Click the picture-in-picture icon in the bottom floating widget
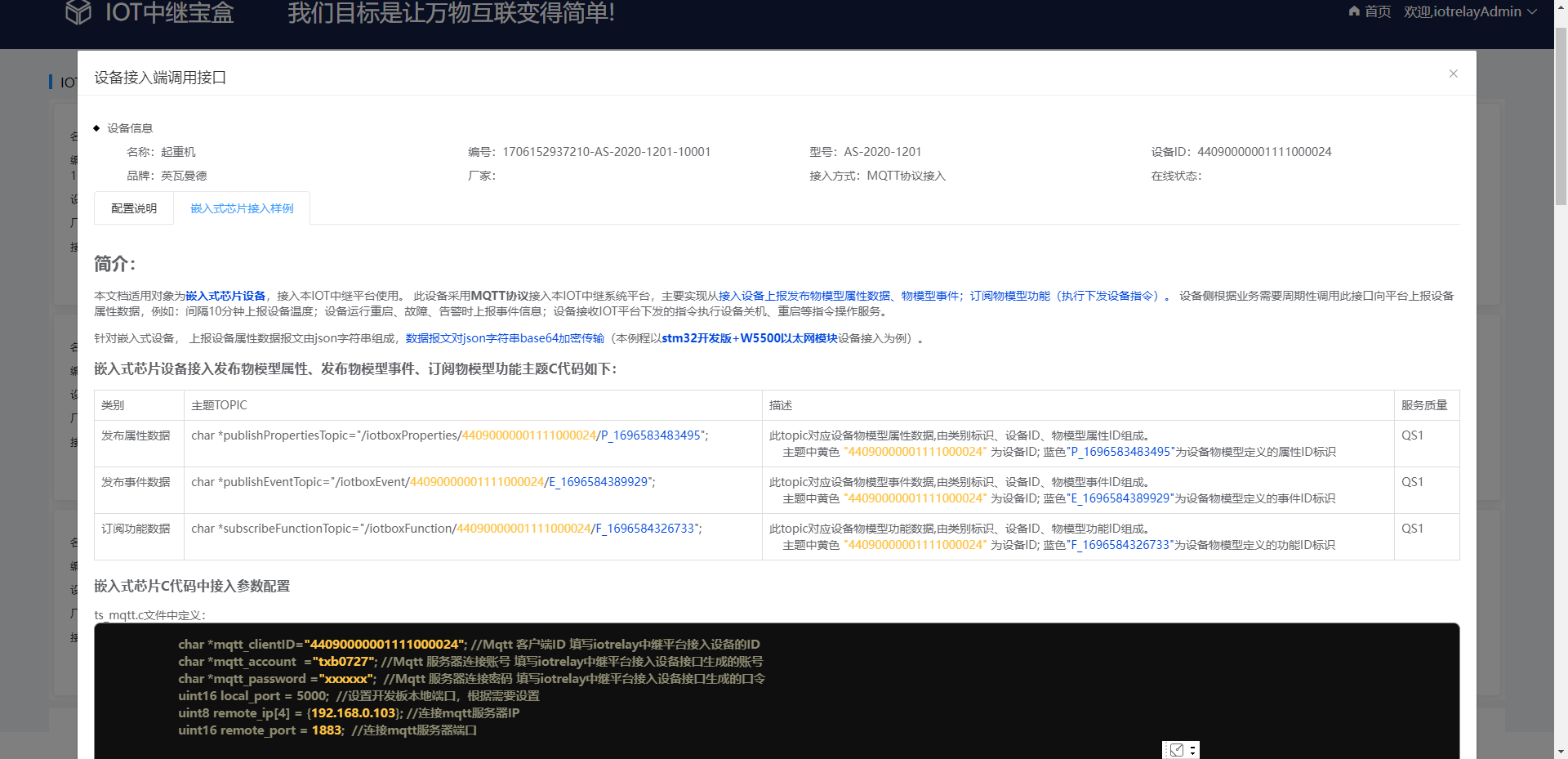Image resolution: width=1568 pixels, height=759 pixels. 1176,749
